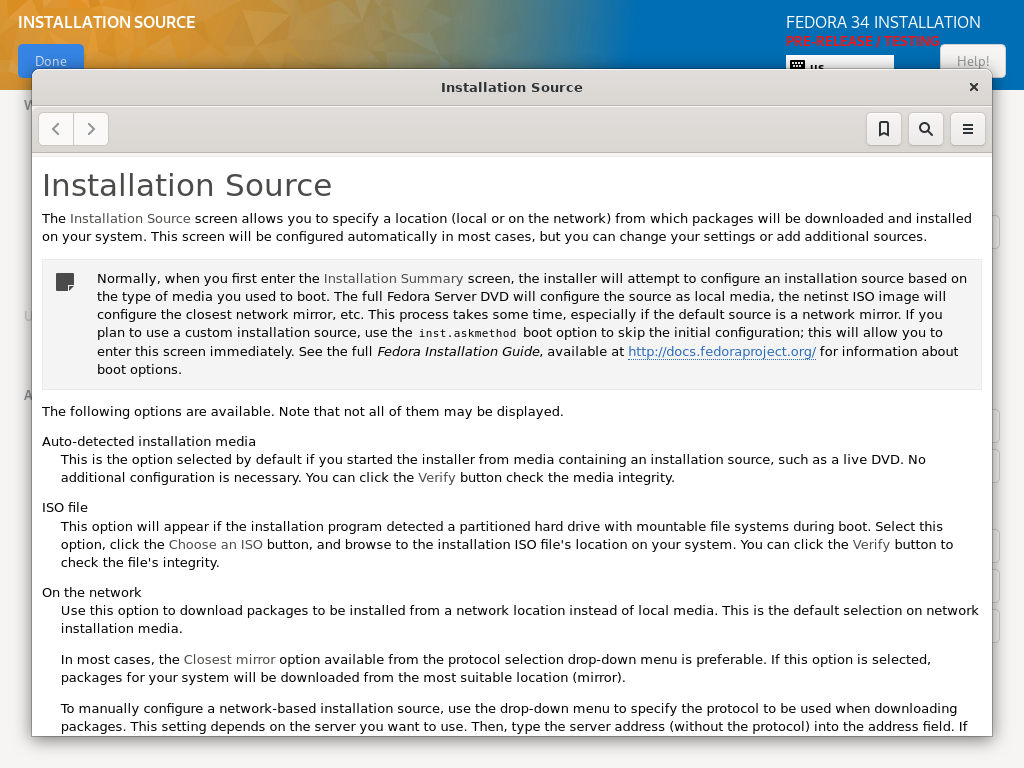Click the 'PRE-RELEASE / TESTING' label

[862, 41]
